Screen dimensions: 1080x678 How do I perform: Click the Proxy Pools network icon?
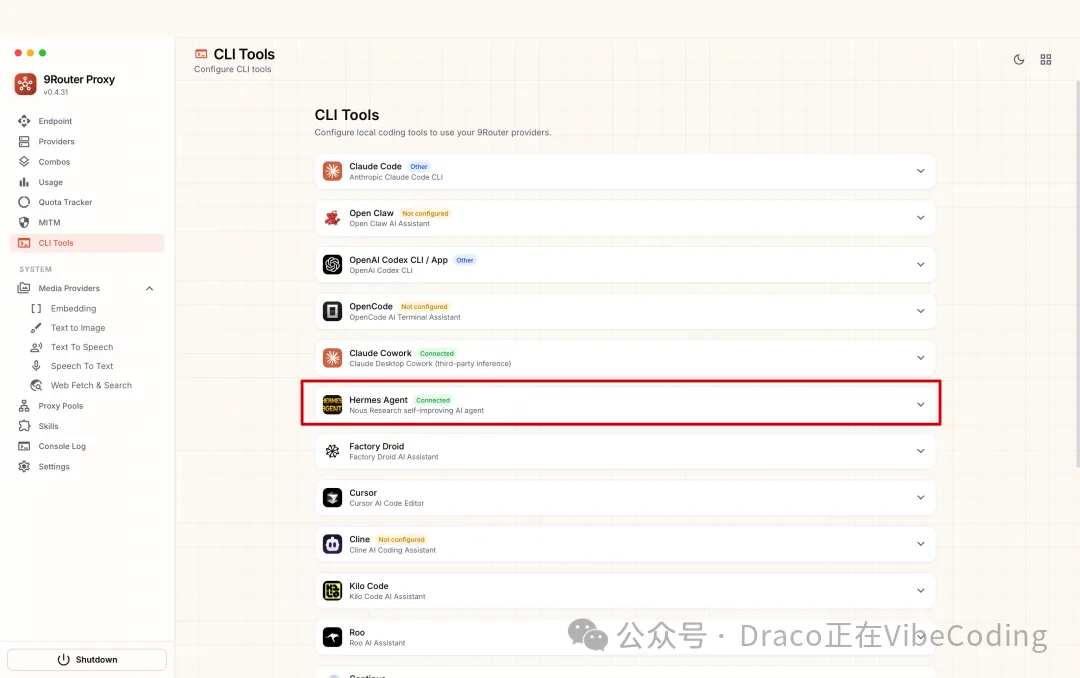click(24, 406)
